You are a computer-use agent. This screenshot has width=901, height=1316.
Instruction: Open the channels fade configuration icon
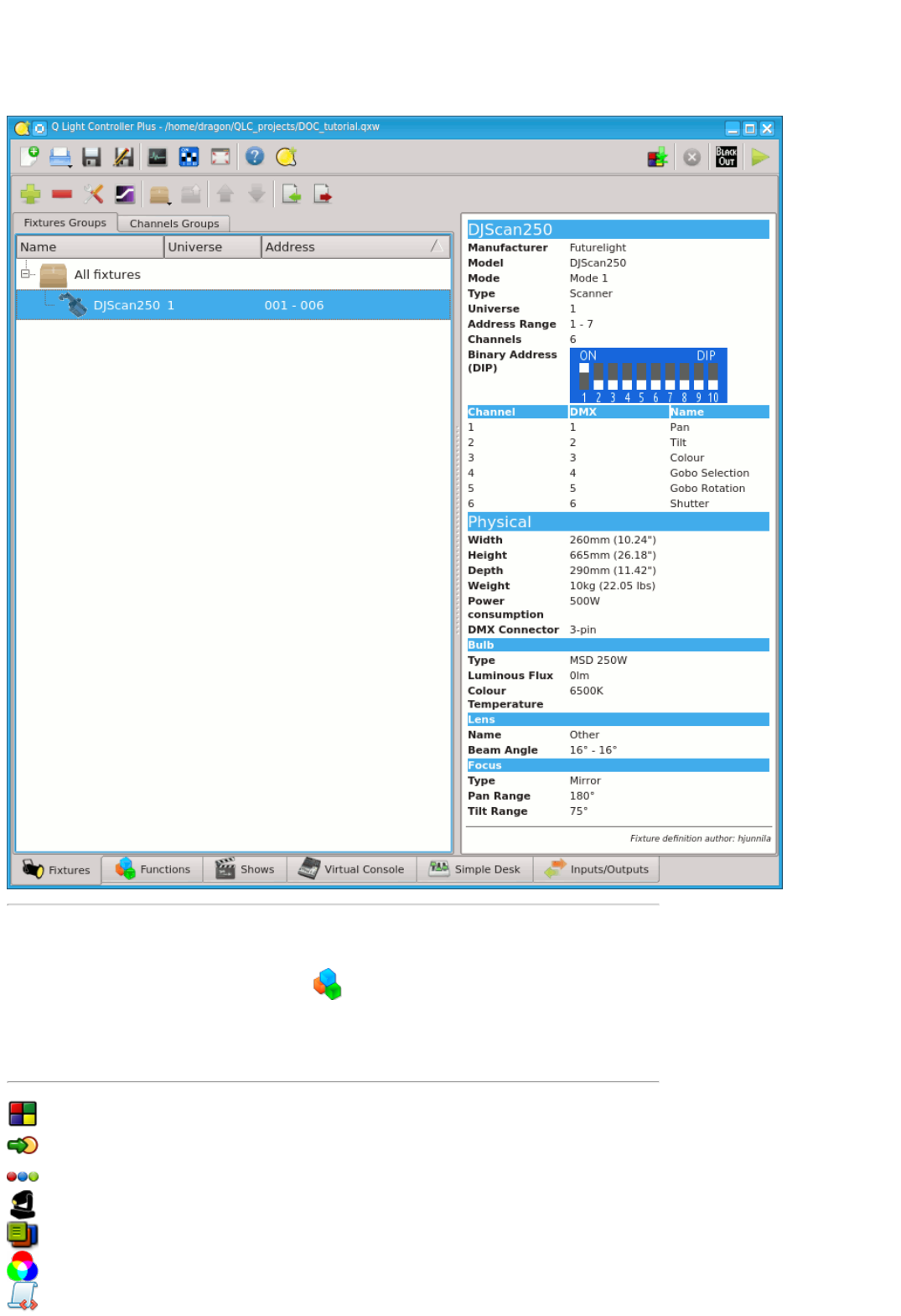pos(125,194)
